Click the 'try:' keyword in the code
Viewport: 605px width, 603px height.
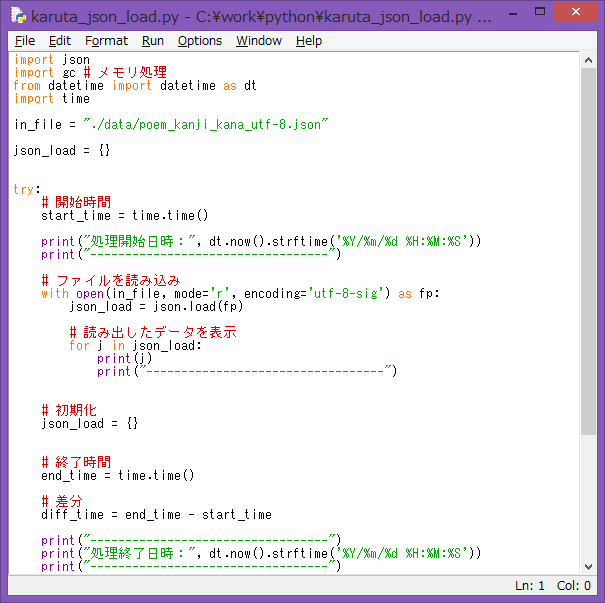(x=27, y=190)
